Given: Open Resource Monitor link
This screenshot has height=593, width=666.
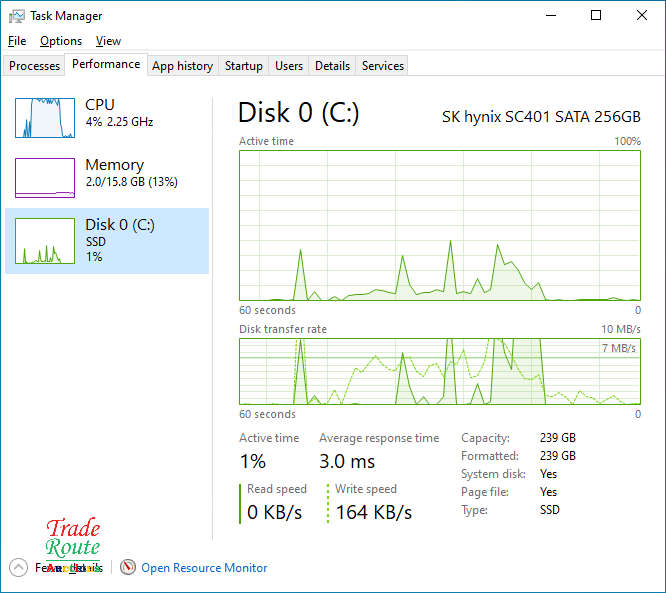Looking at the screenshot, I should click(204, 568).
